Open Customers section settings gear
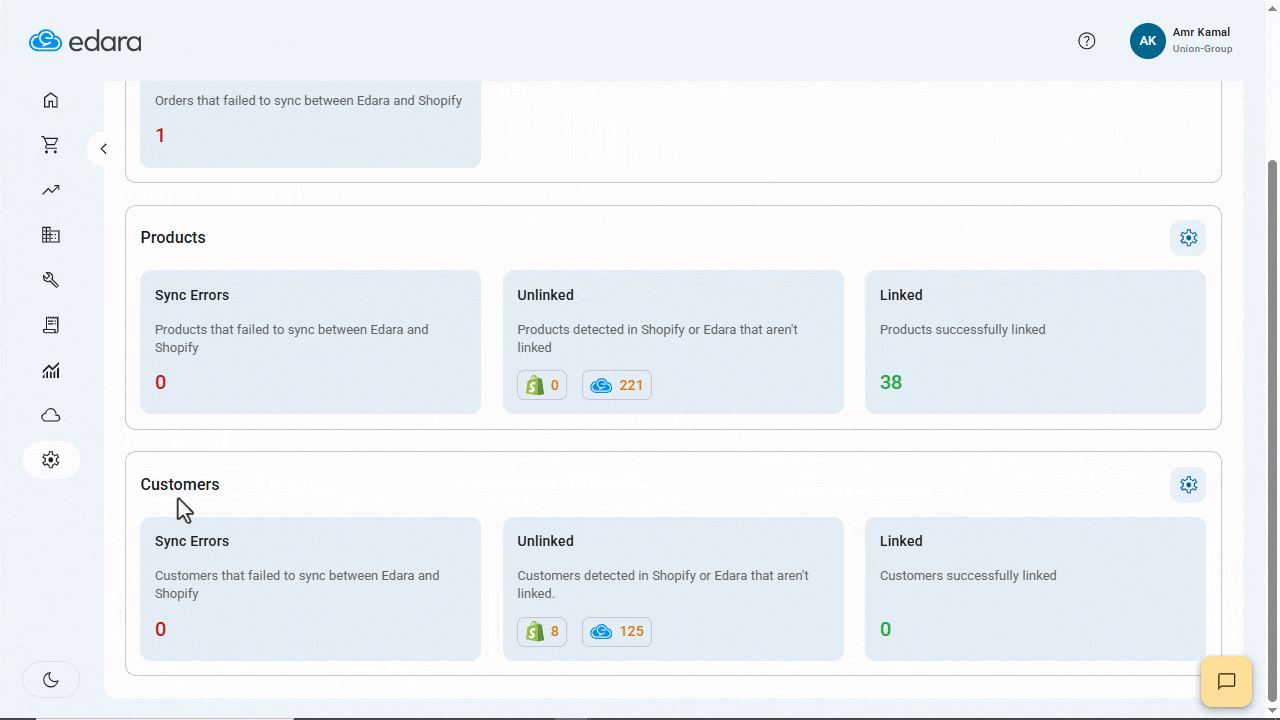 pyautogui.click(x=1188, y=485)
